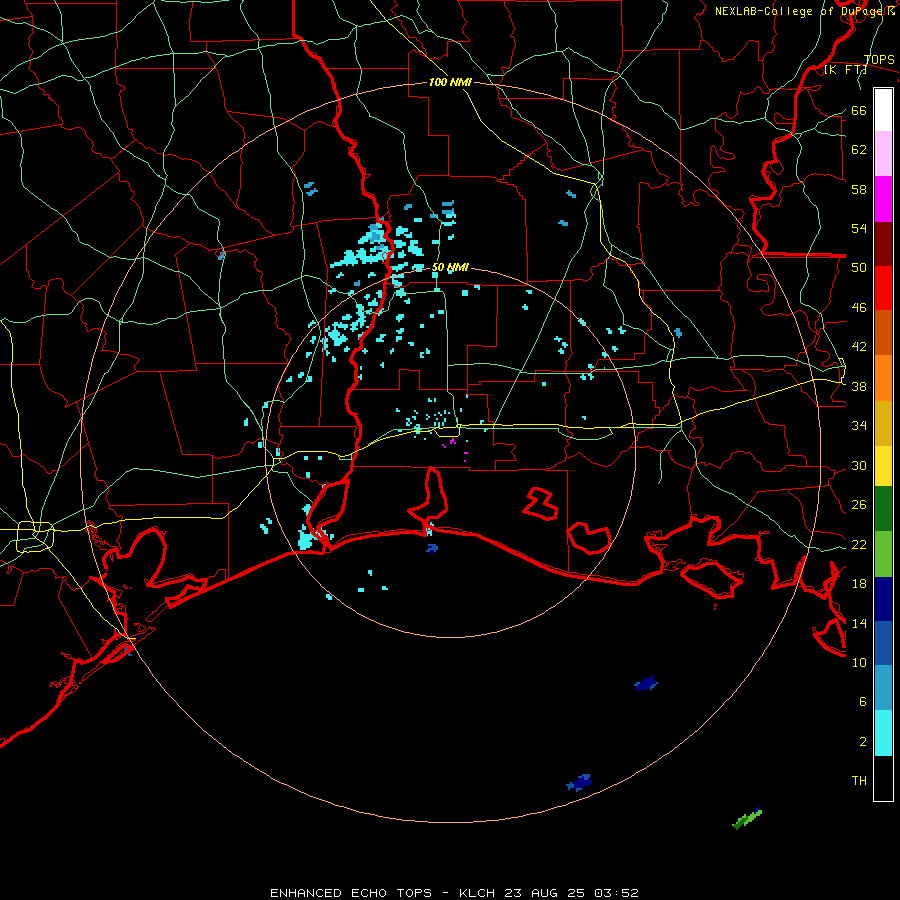
Task: Click the "50 NMI" range ring label
Action: tap(450, 267)
